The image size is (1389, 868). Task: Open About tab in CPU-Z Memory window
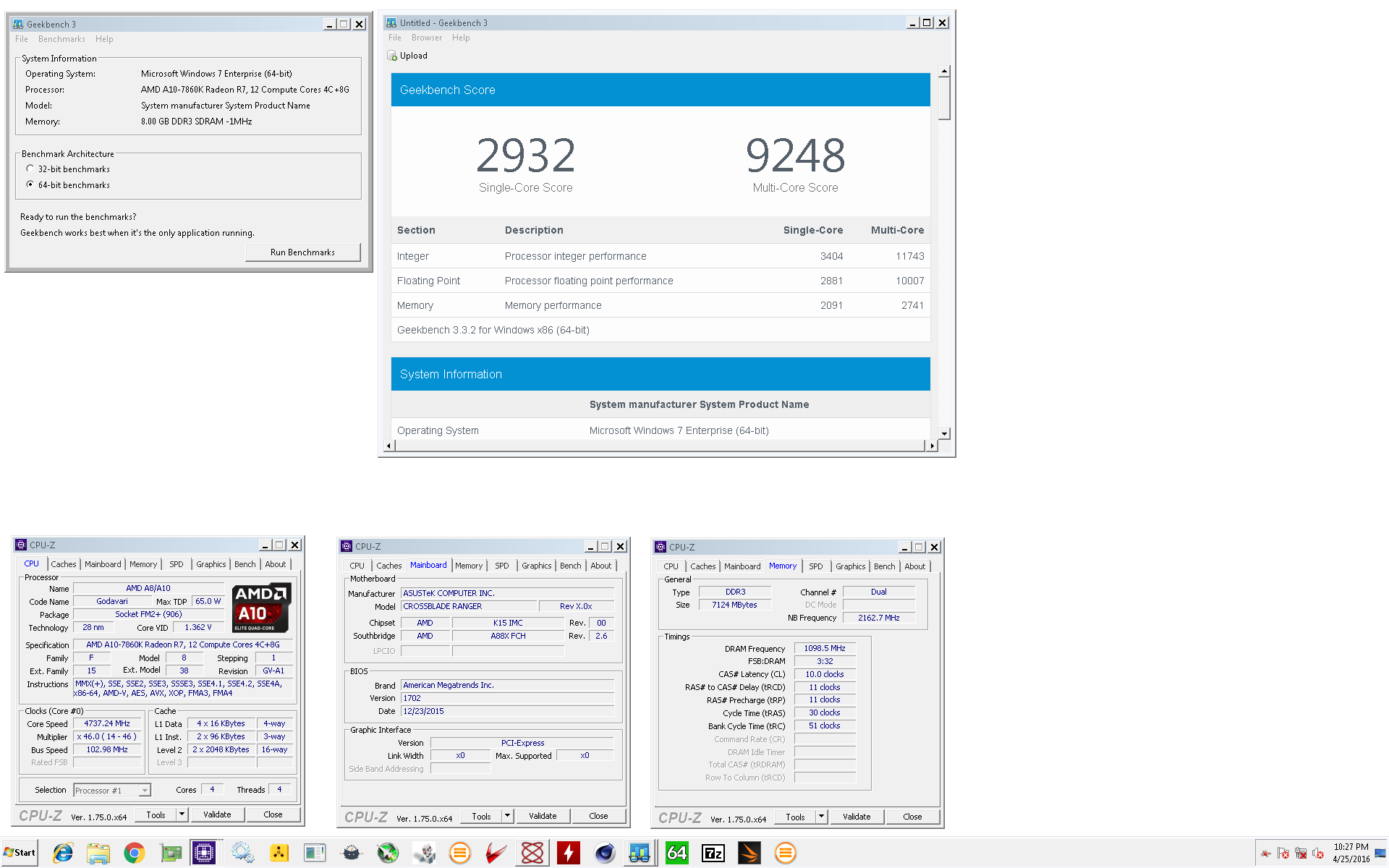click(915, 566)
